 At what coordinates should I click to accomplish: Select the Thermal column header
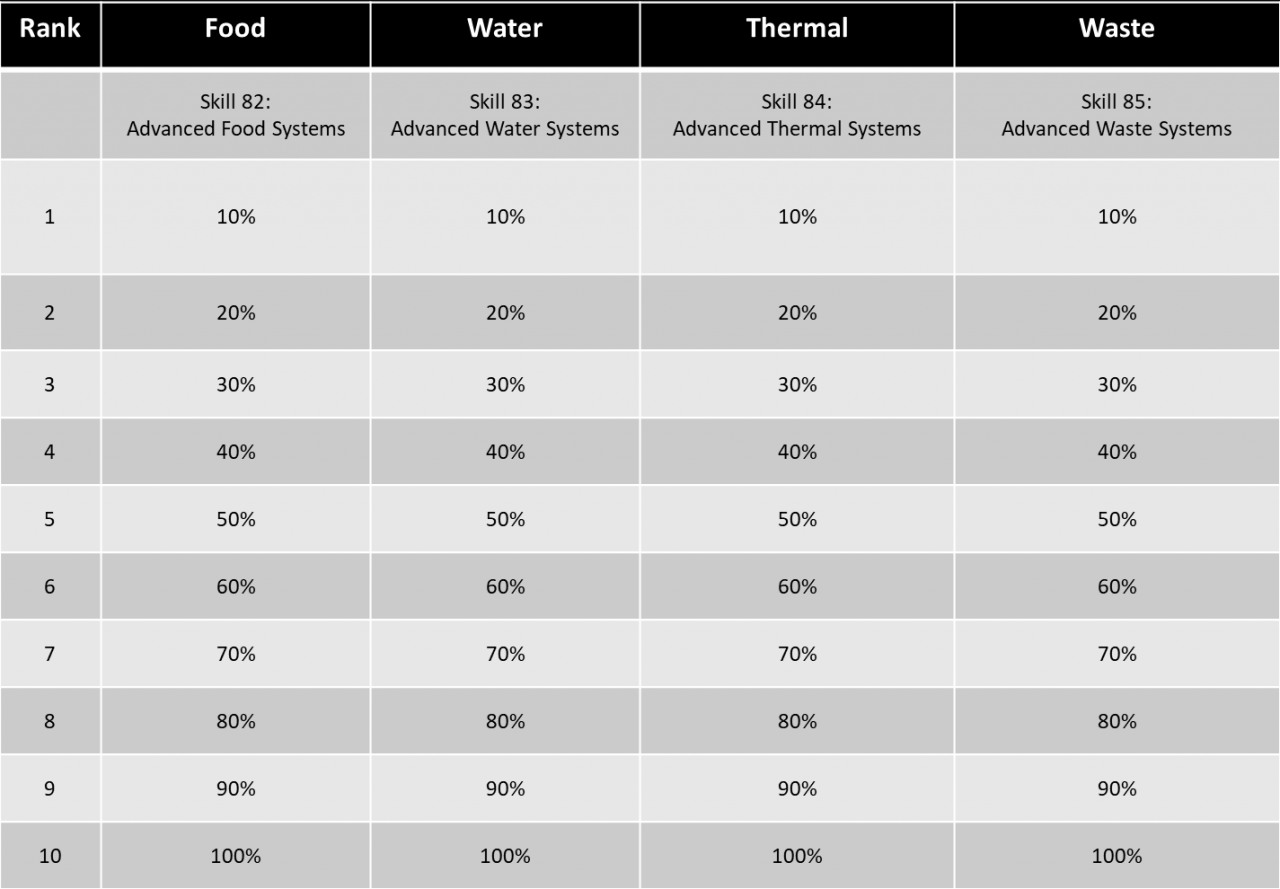pos(797,28)
